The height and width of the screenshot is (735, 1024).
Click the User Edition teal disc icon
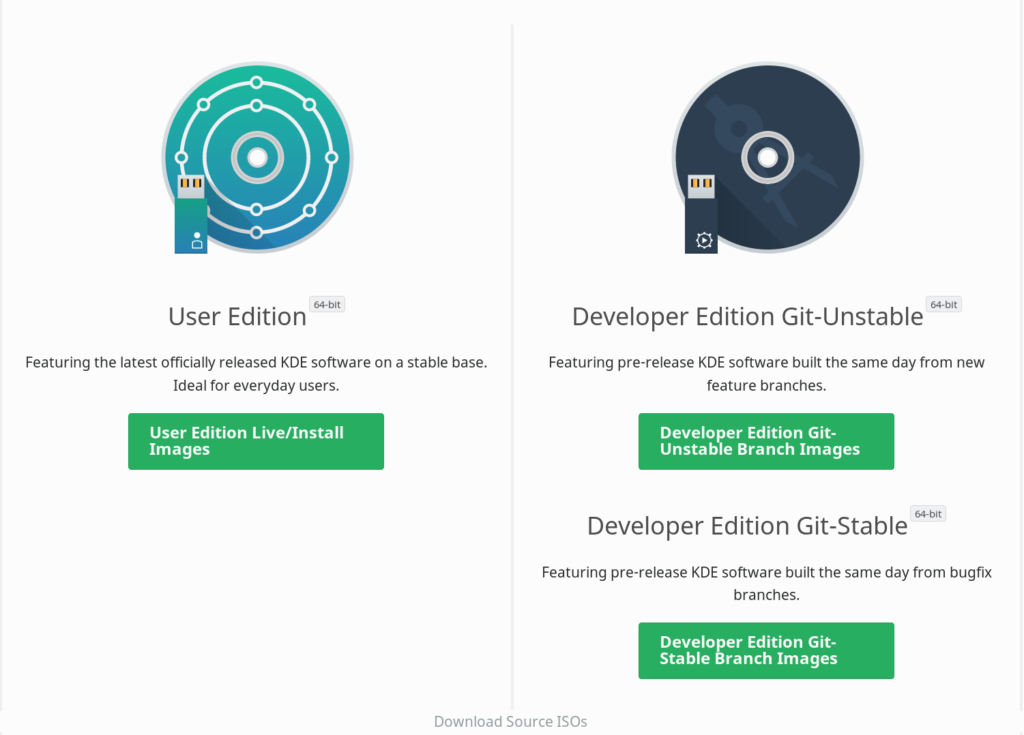tap(257, 157)
